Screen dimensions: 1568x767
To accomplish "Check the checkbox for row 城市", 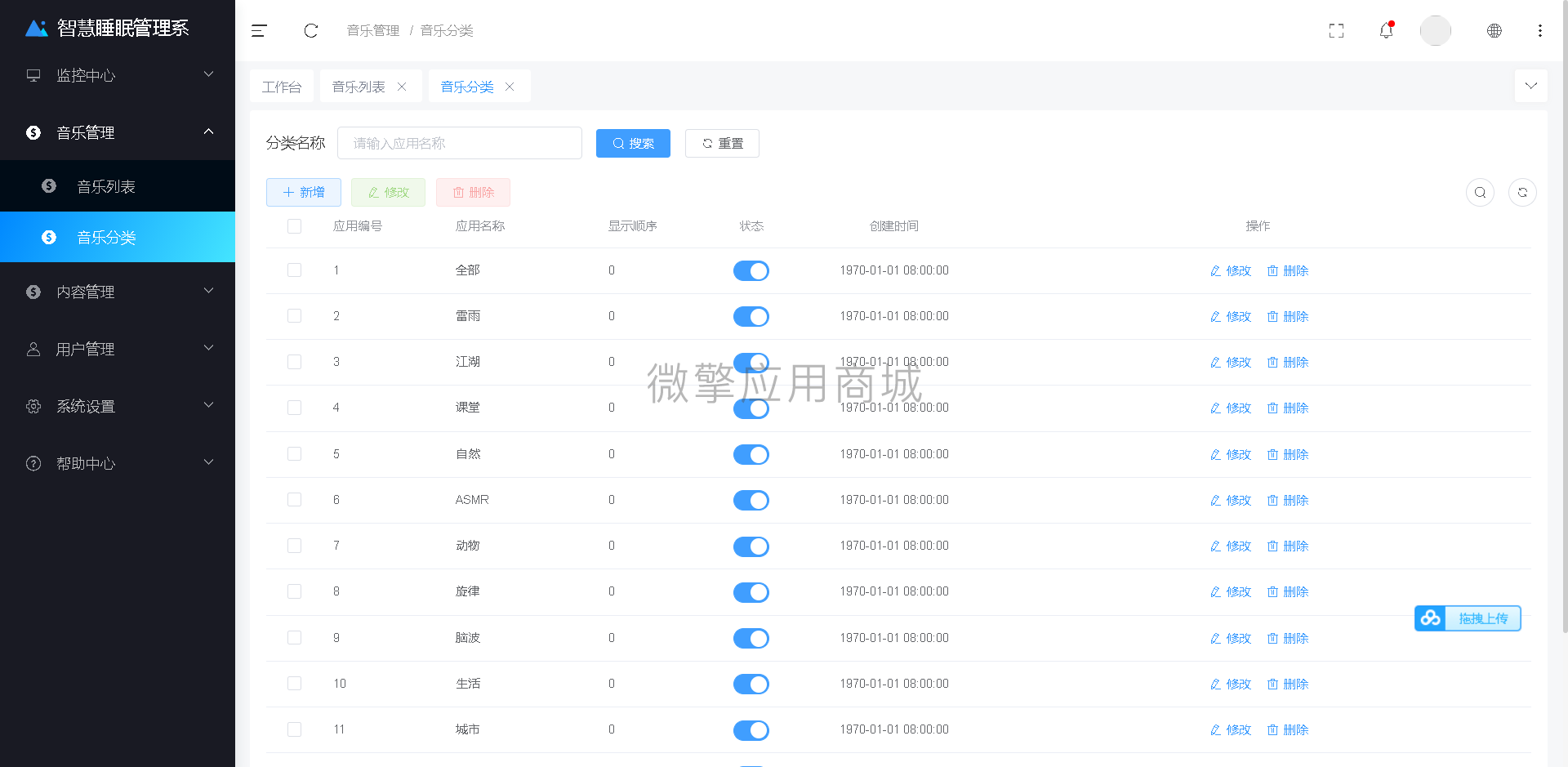I will click(x=295, y=729).
